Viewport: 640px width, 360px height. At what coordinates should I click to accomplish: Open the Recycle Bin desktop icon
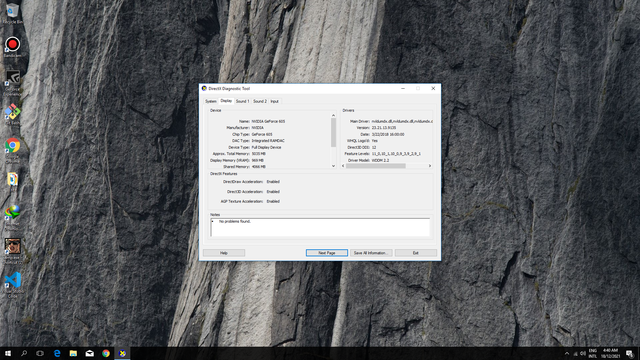tap(13, 13)
